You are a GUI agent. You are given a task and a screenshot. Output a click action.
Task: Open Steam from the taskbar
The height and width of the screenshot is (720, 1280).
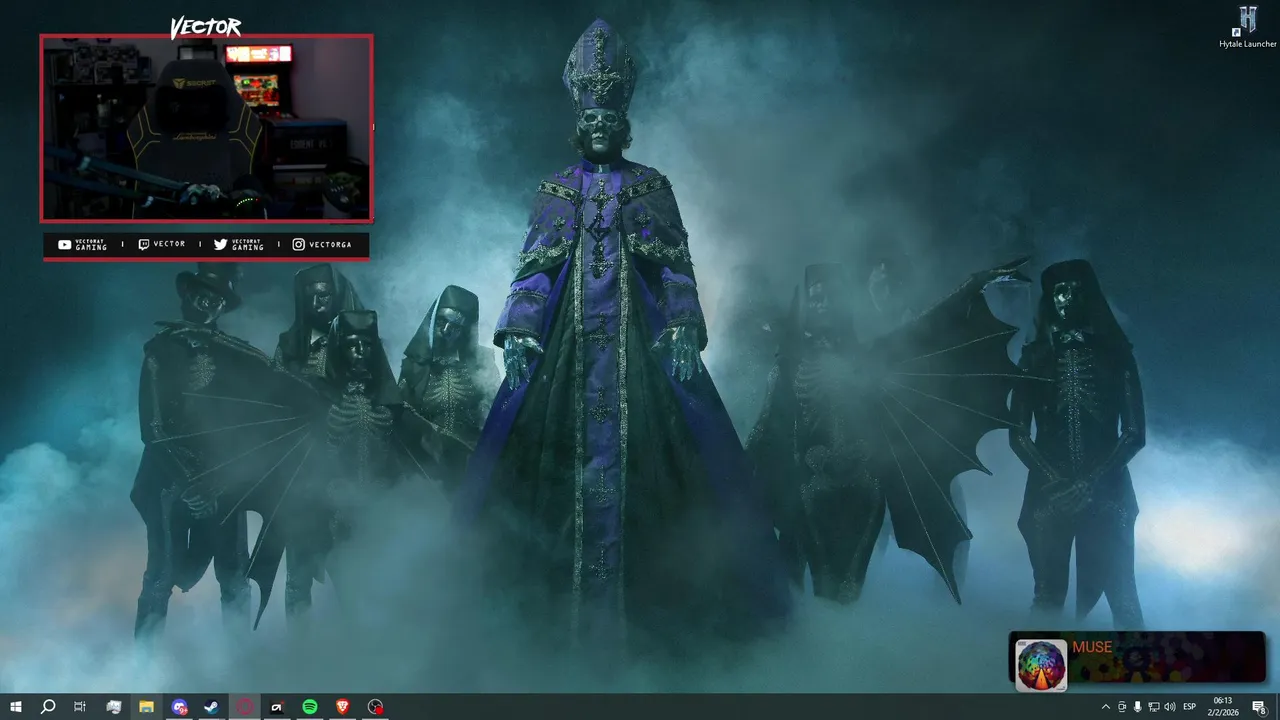pos(212,707)
